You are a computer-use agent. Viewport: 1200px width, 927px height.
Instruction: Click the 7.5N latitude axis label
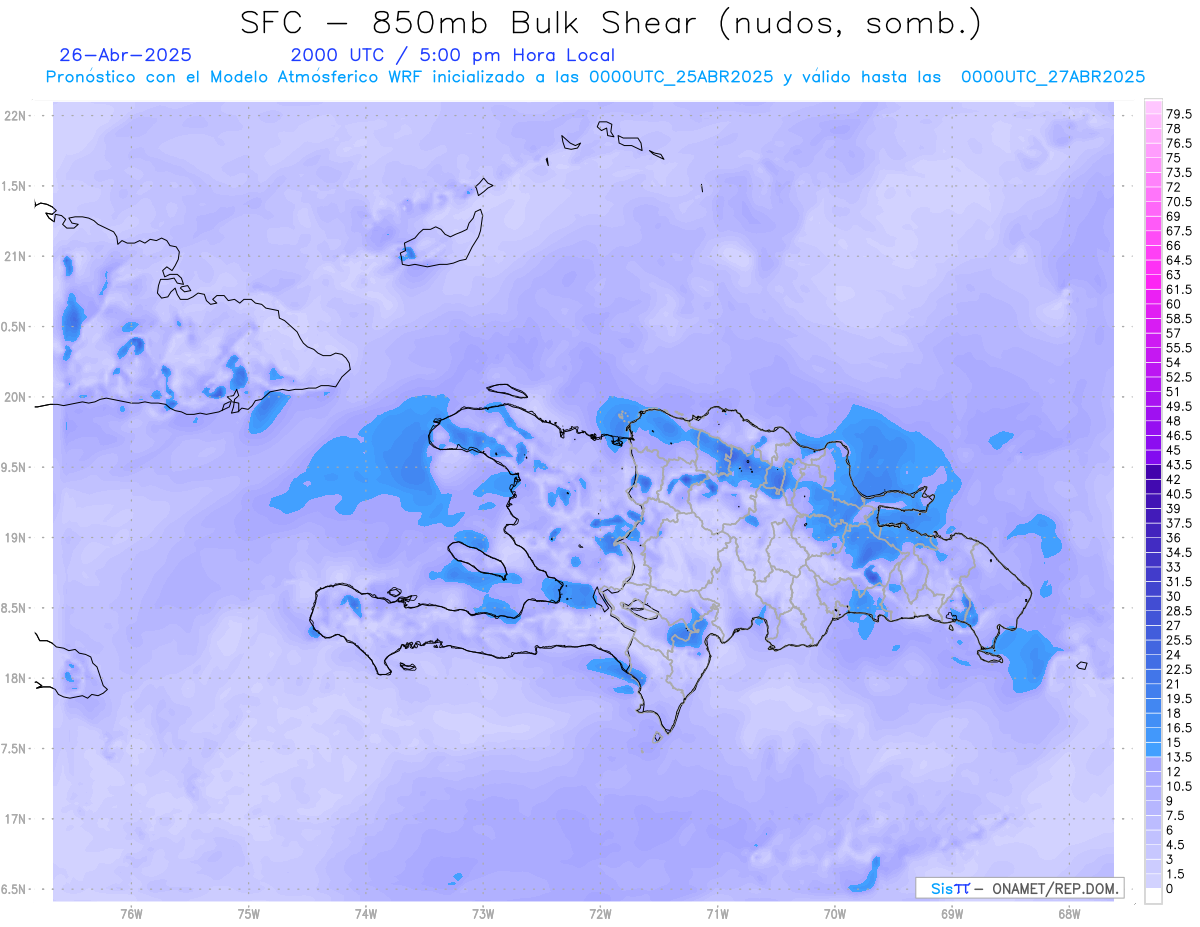14,749
